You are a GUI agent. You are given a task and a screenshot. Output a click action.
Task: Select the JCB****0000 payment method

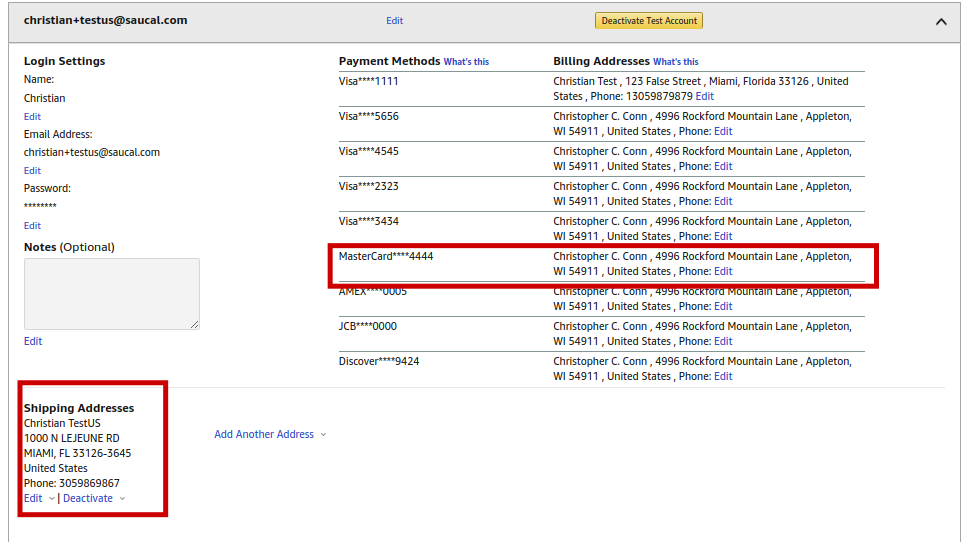[x=367, y=326]
